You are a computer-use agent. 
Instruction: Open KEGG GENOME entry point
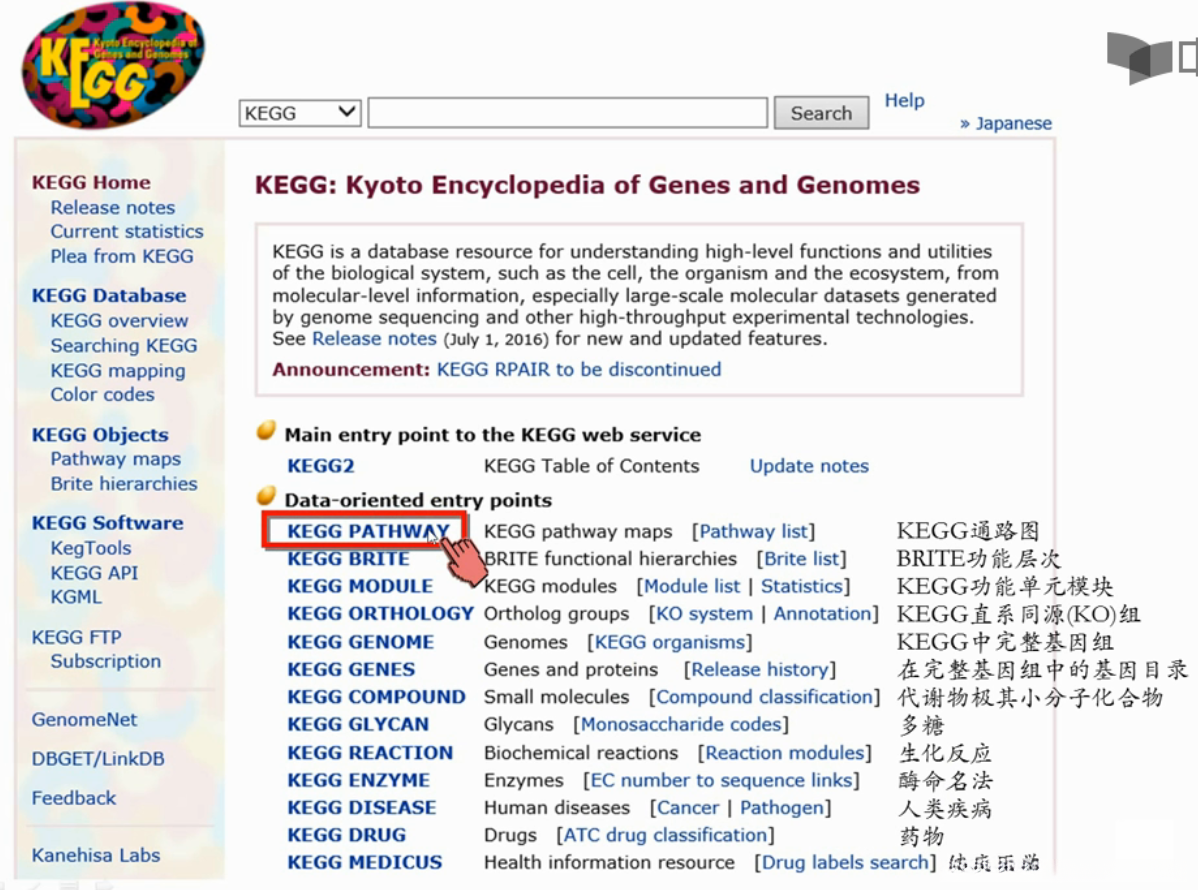pyautogui.click(x=361, y=642)
